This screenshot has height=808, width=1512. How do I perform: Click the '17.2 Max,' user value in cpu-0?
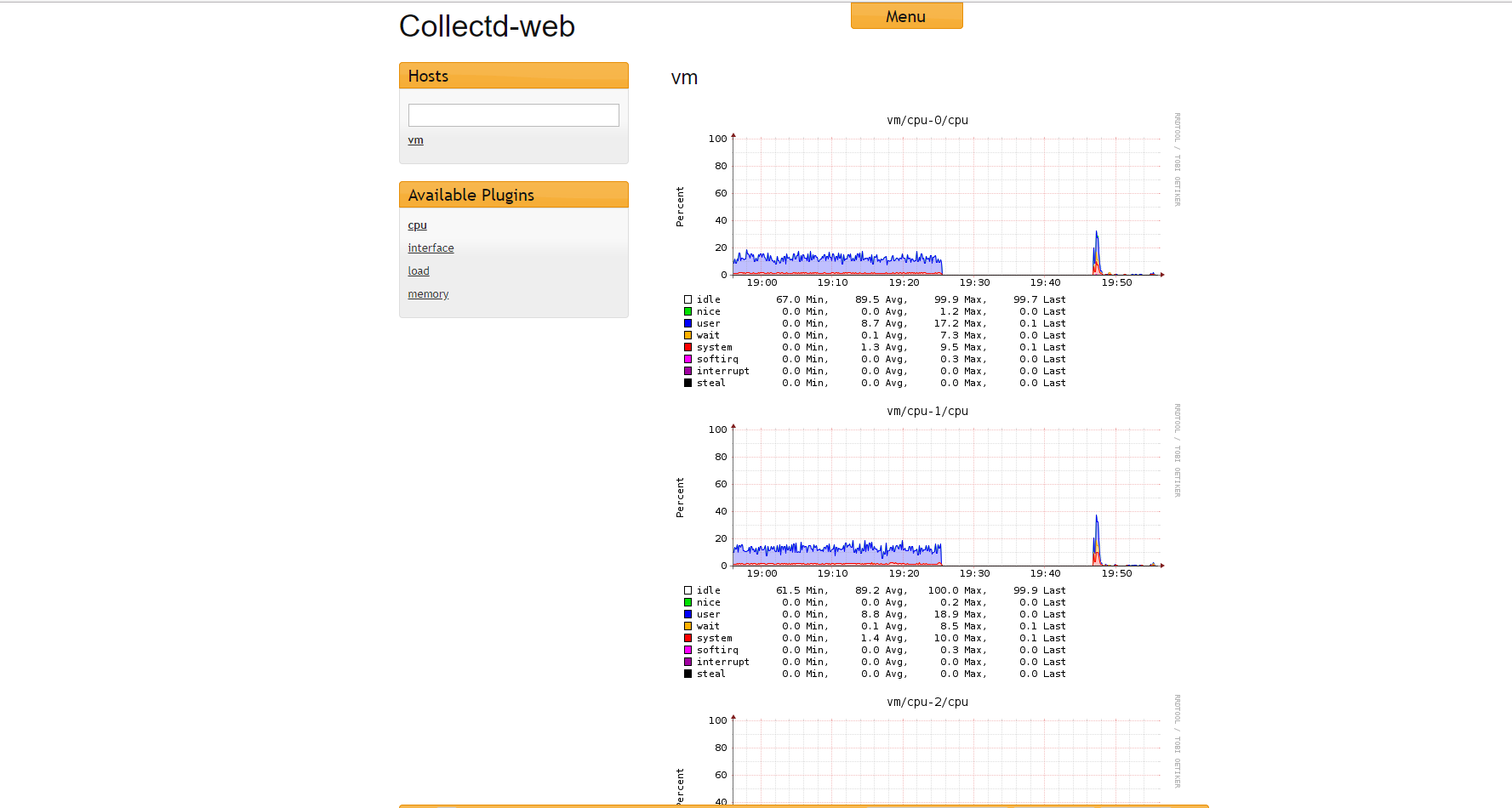click(961, 323)
